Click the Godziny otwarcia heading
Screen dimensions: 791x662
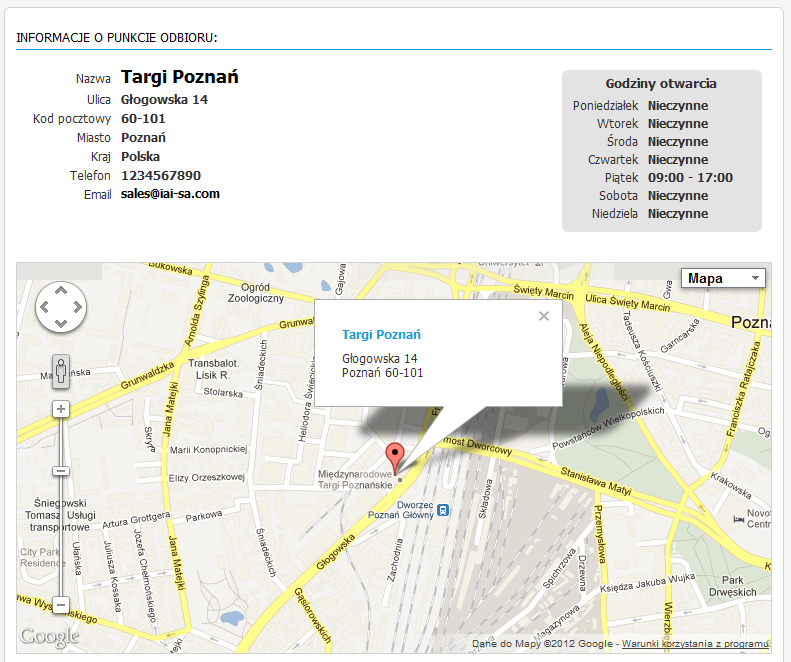[661, 84]
